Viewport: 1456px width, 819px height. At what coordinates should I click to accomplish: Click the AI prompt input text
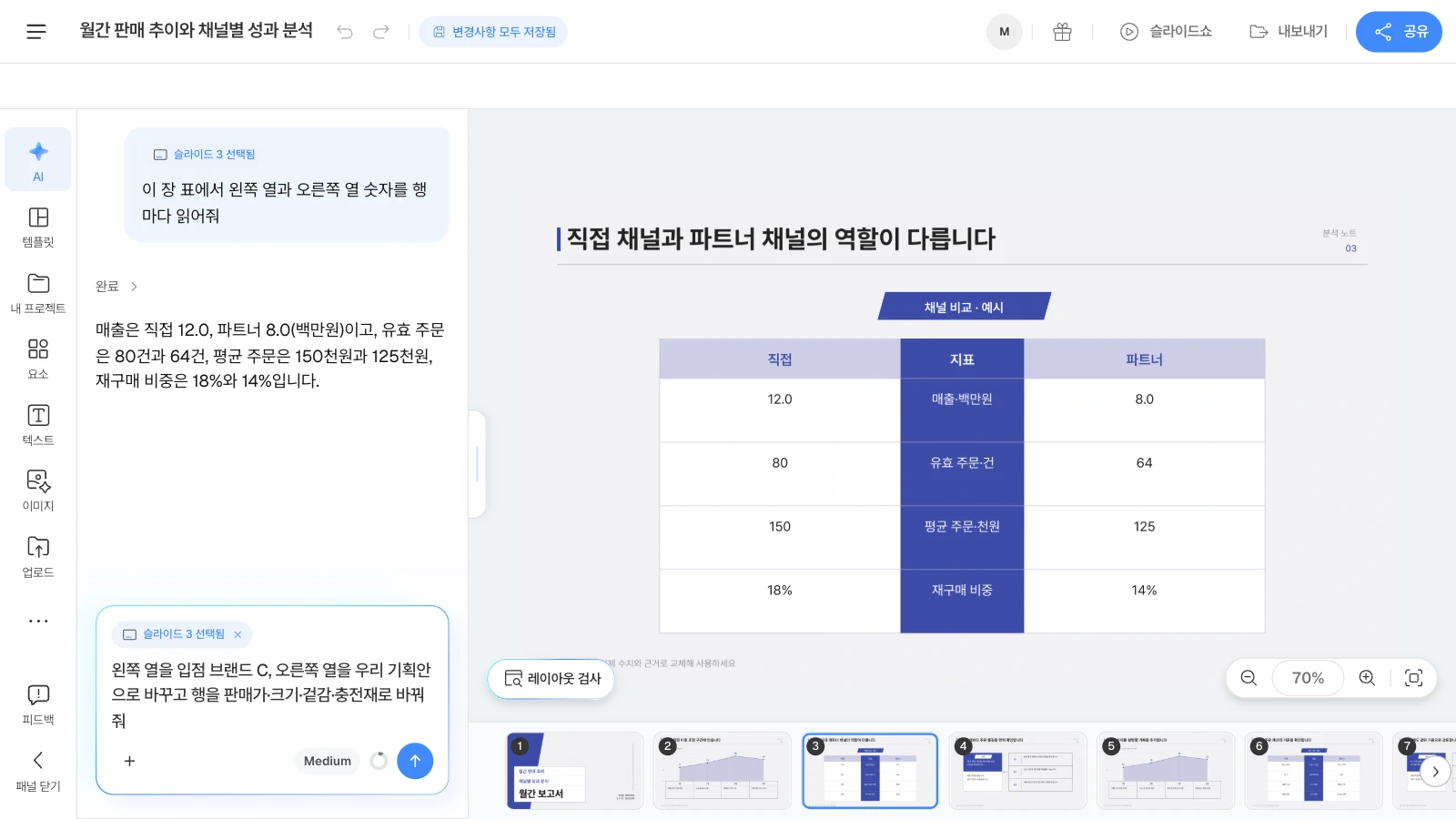click(272, 695)
